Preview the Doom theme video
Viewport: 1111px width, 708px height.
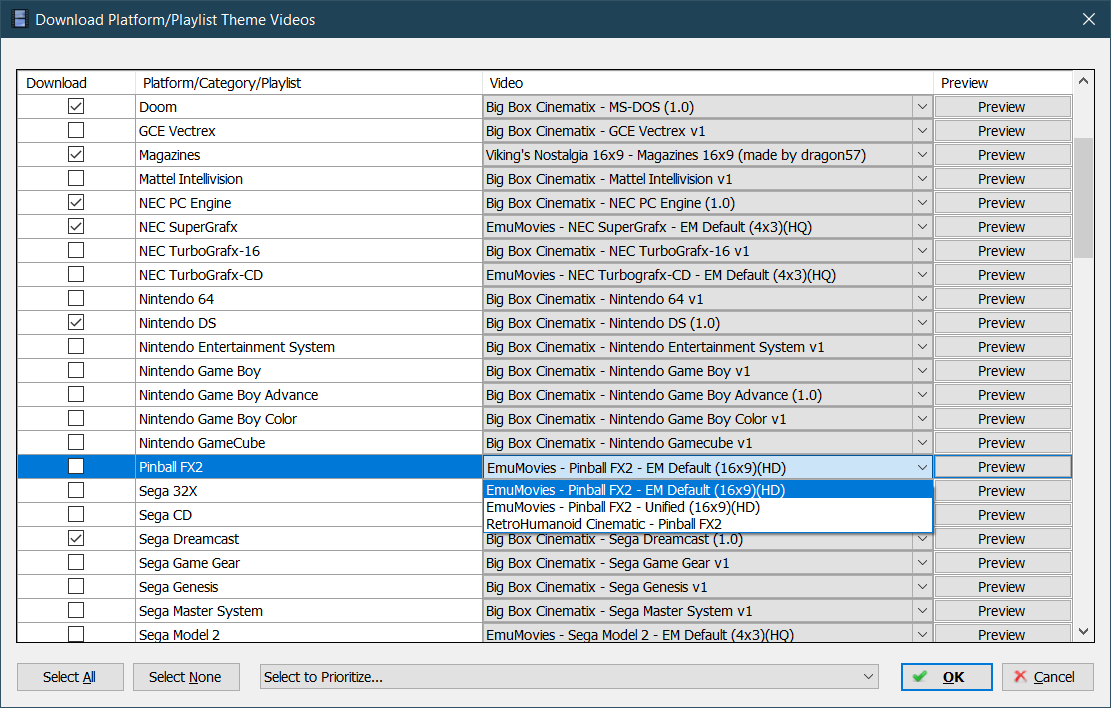1002,107
